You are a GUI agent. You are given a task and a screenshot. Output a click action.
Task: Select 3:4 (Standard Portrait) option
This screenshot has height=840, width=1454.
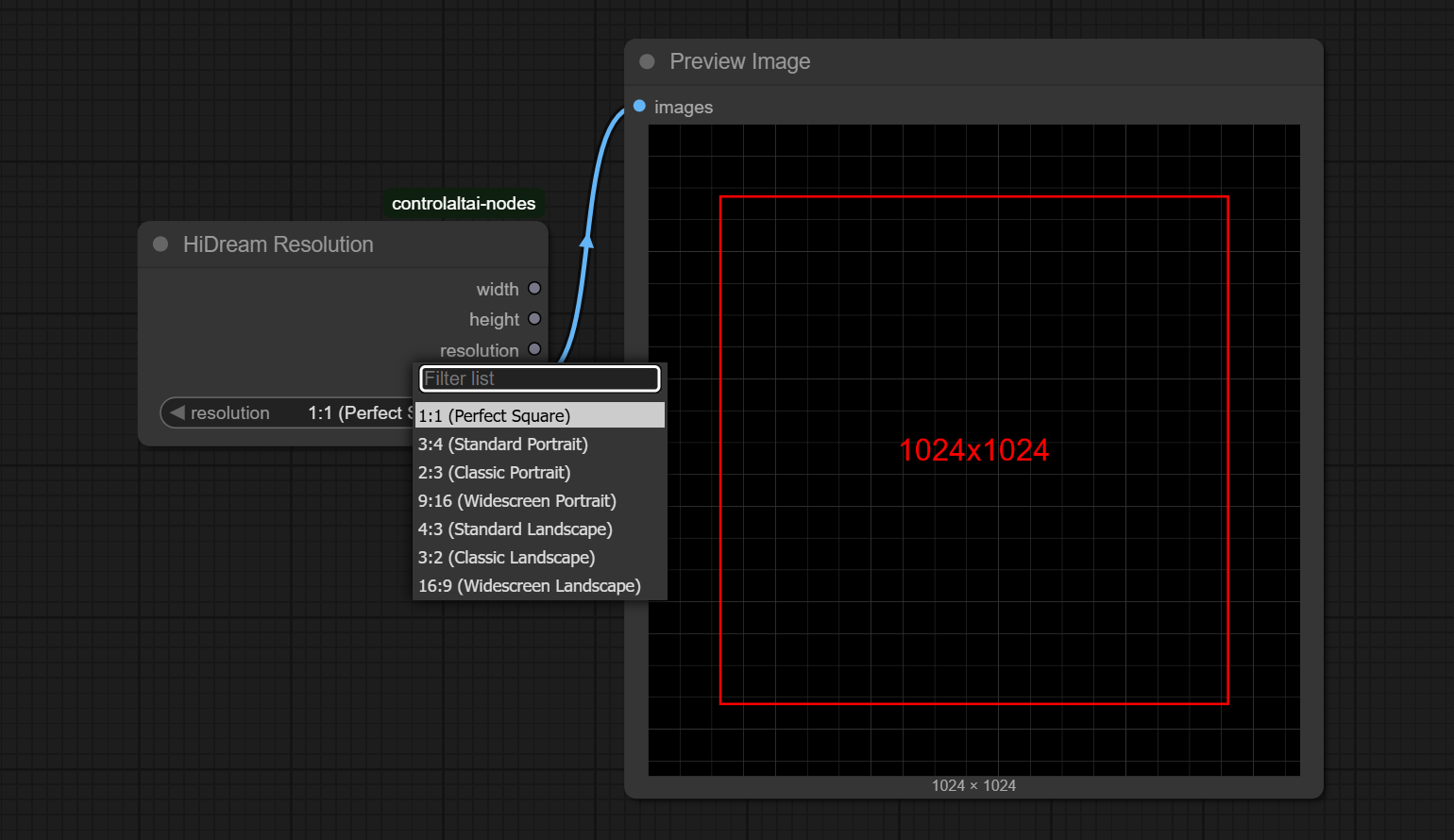tap(540, 444)
